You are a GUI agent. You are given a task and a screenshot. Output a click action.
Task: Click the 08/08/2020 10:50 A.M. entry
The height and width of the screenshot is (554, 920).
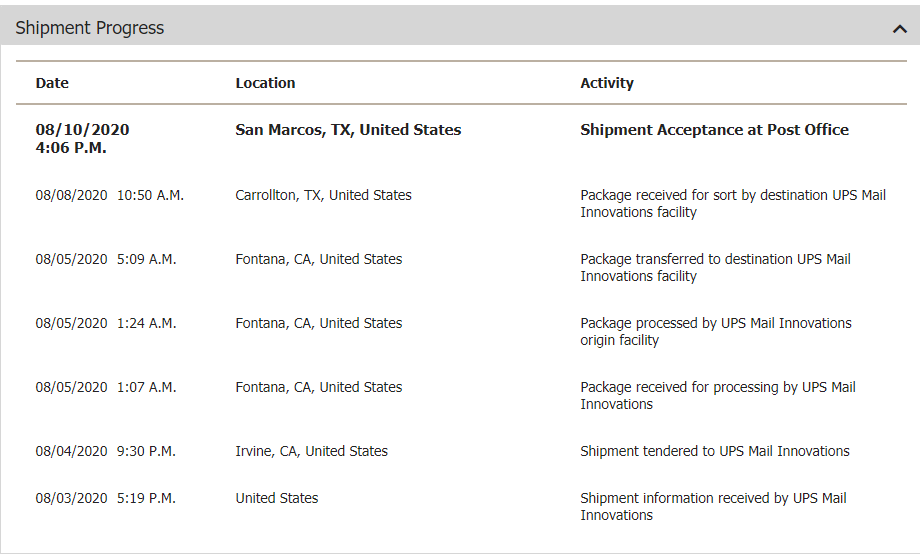[x=110, y=195]
